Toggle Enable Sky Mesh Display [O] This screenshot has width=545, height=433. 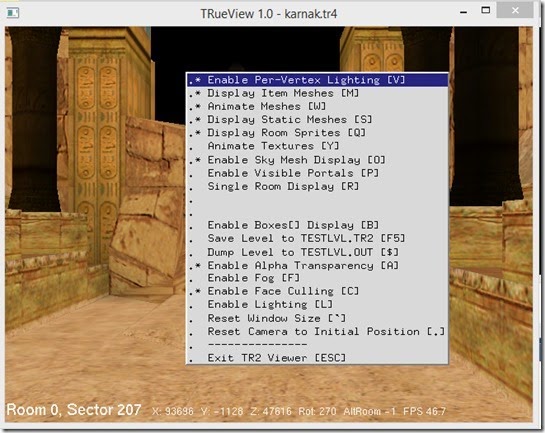click(x=317, y=160)
